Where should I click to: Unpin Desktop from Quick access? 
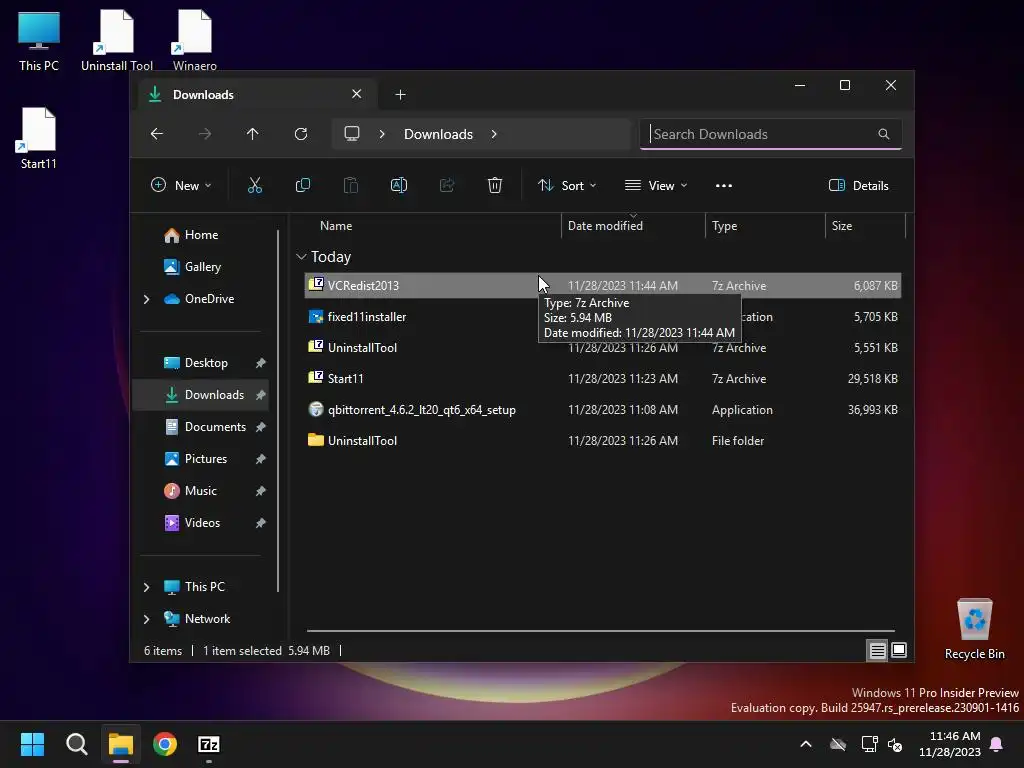click(x=261, y=363)
